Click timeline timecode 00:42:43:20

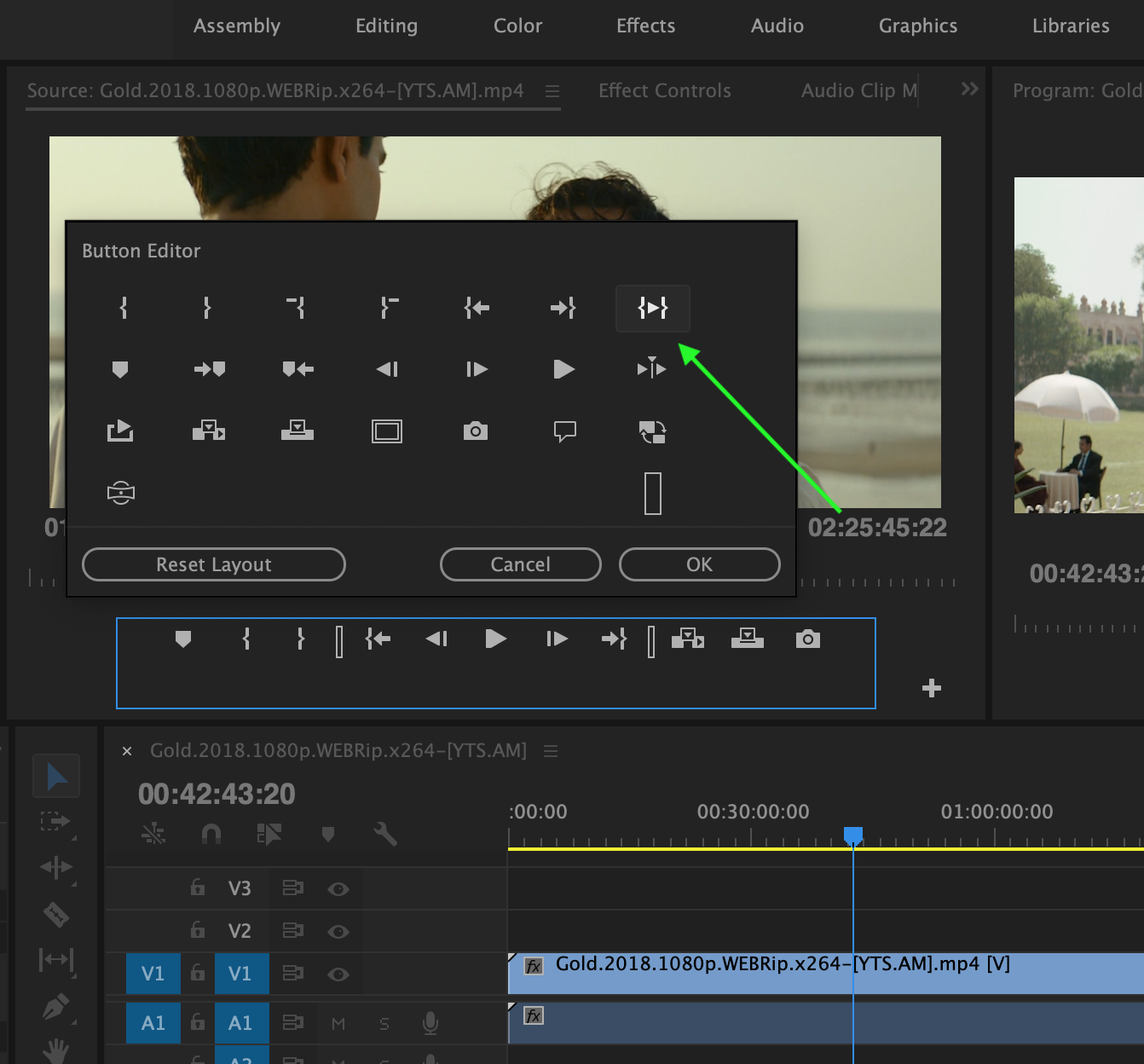(217, 794)
